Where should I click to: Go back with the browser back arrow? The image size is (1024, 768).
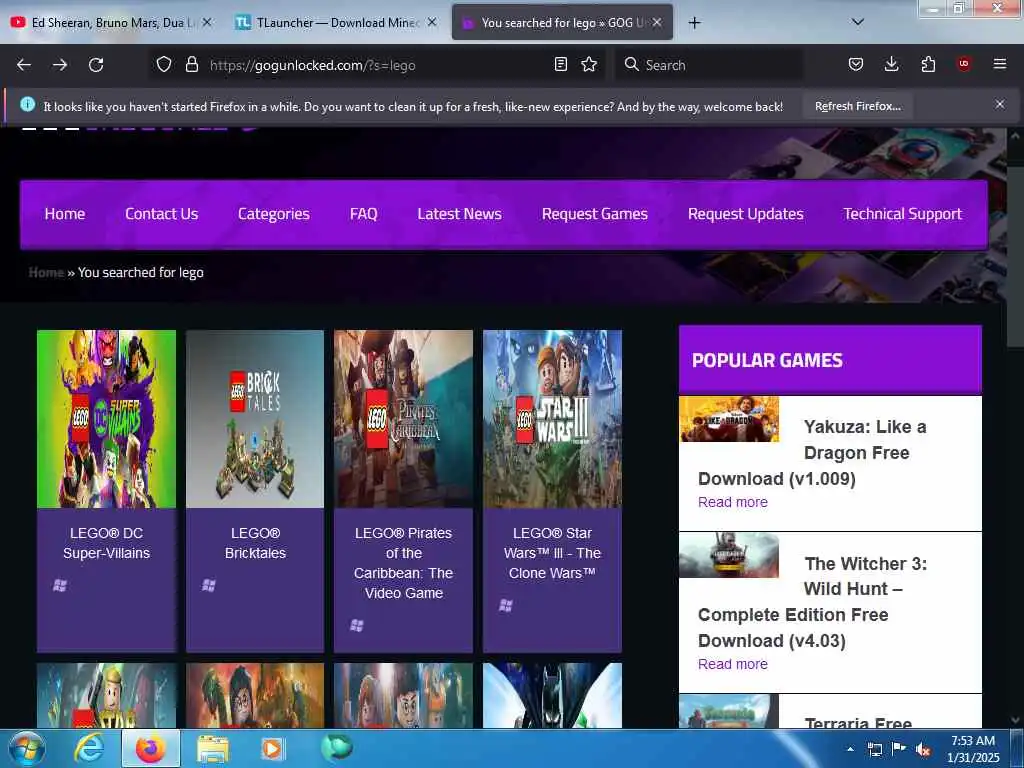pos(24,65)
